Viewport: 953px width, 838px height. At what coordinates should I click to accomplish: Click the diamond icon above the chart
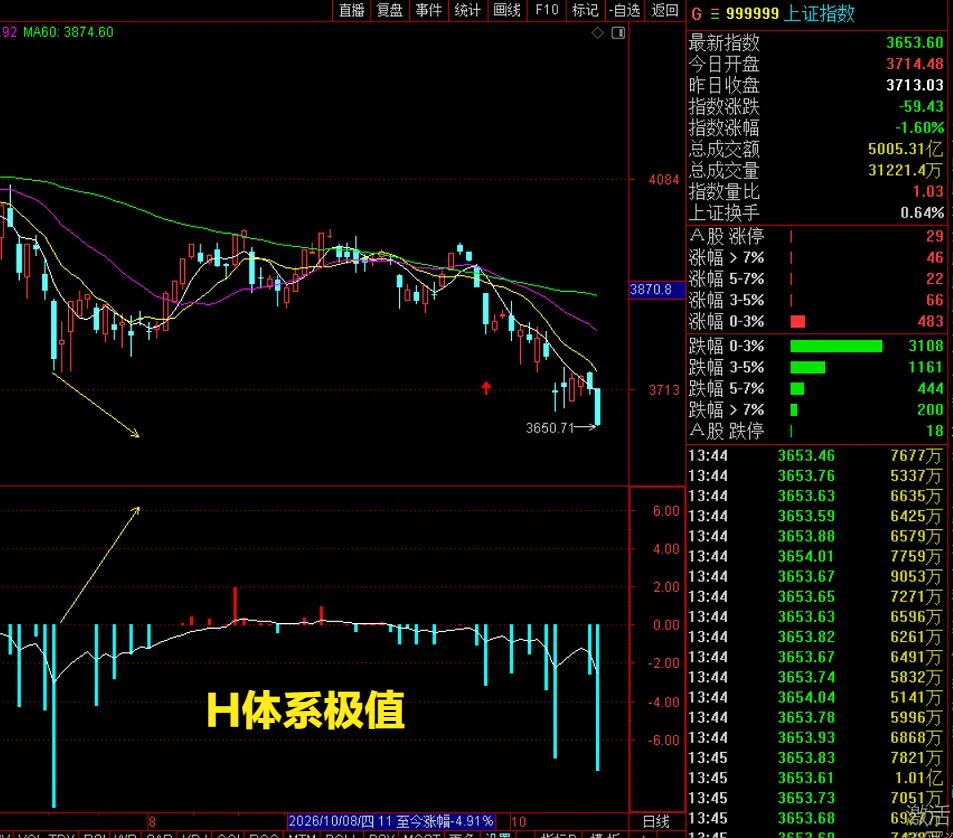(597, 33)
